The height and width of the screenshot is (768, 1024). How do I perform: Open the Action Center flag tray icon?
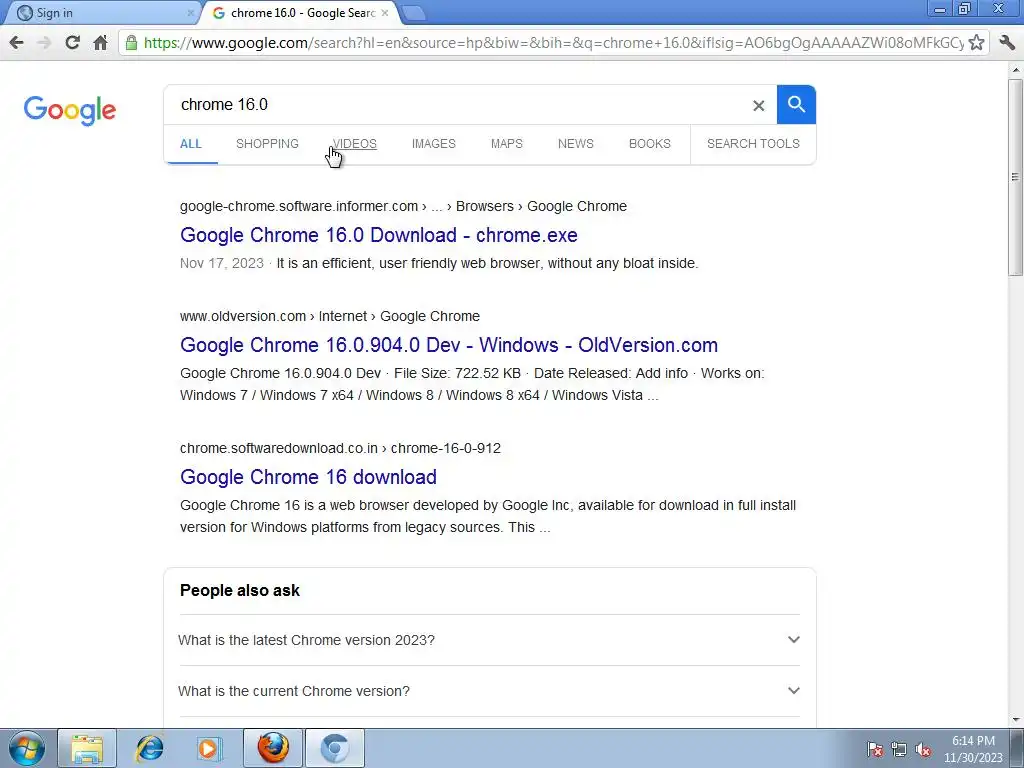point(875,750)
